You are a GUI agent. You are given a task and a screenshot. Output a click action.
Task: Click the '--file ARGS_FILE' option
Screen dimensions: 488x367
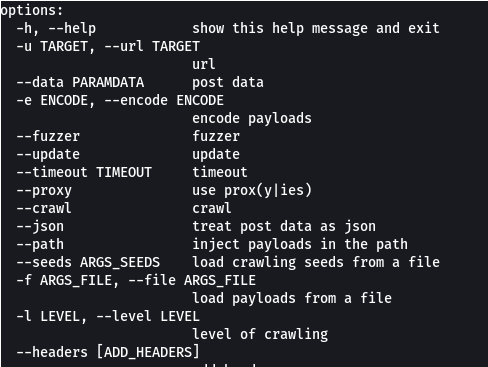[x=192, y=280]
